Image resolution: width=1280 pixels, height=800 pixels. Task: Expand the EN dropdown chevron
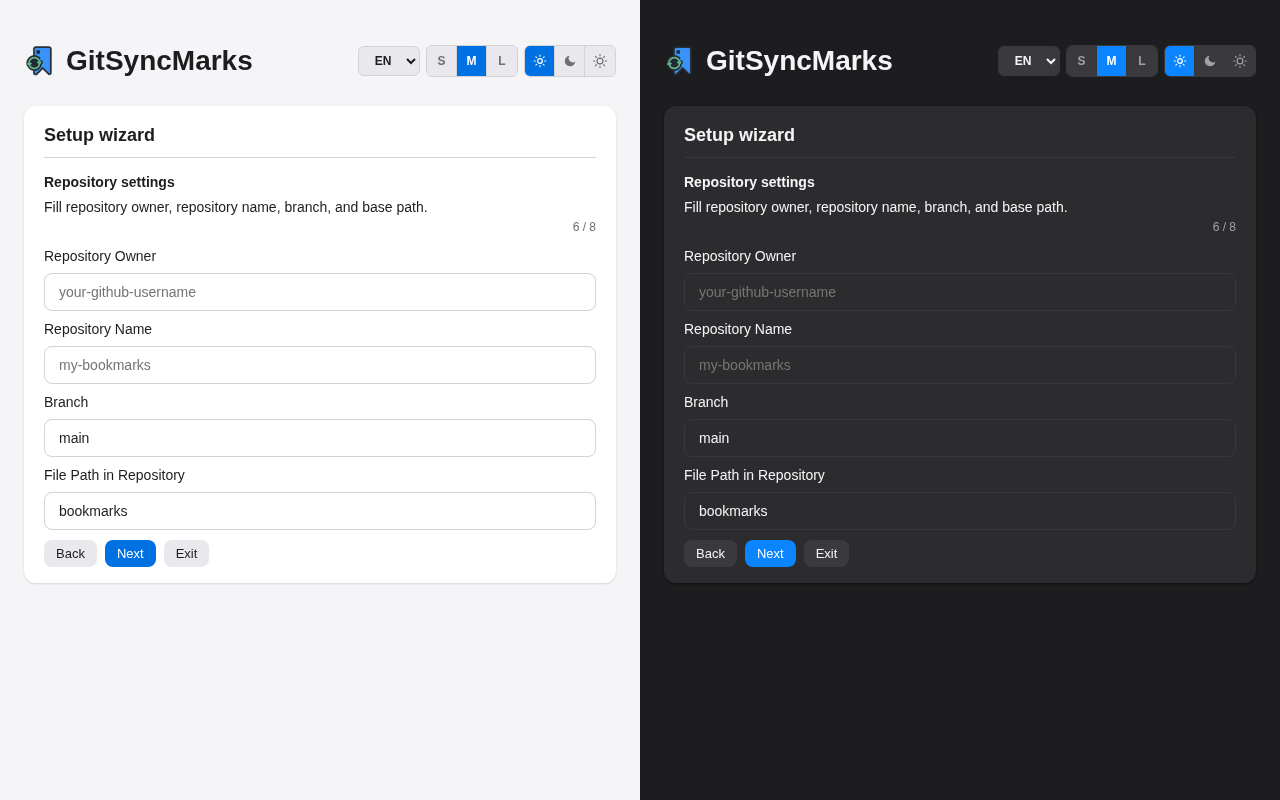[x=410, y=61]
